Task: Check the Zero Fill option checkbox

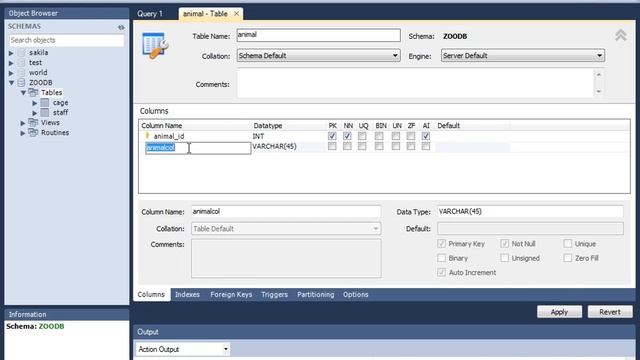Action: (x=567, y=258)
